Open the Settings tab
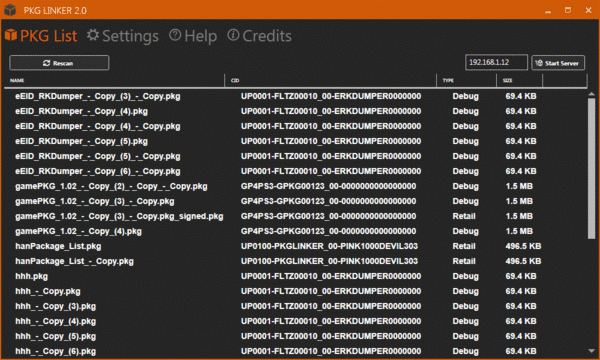The height and width of the screenshot is (360, 600). pyautogui.click(x=122, y=36)
